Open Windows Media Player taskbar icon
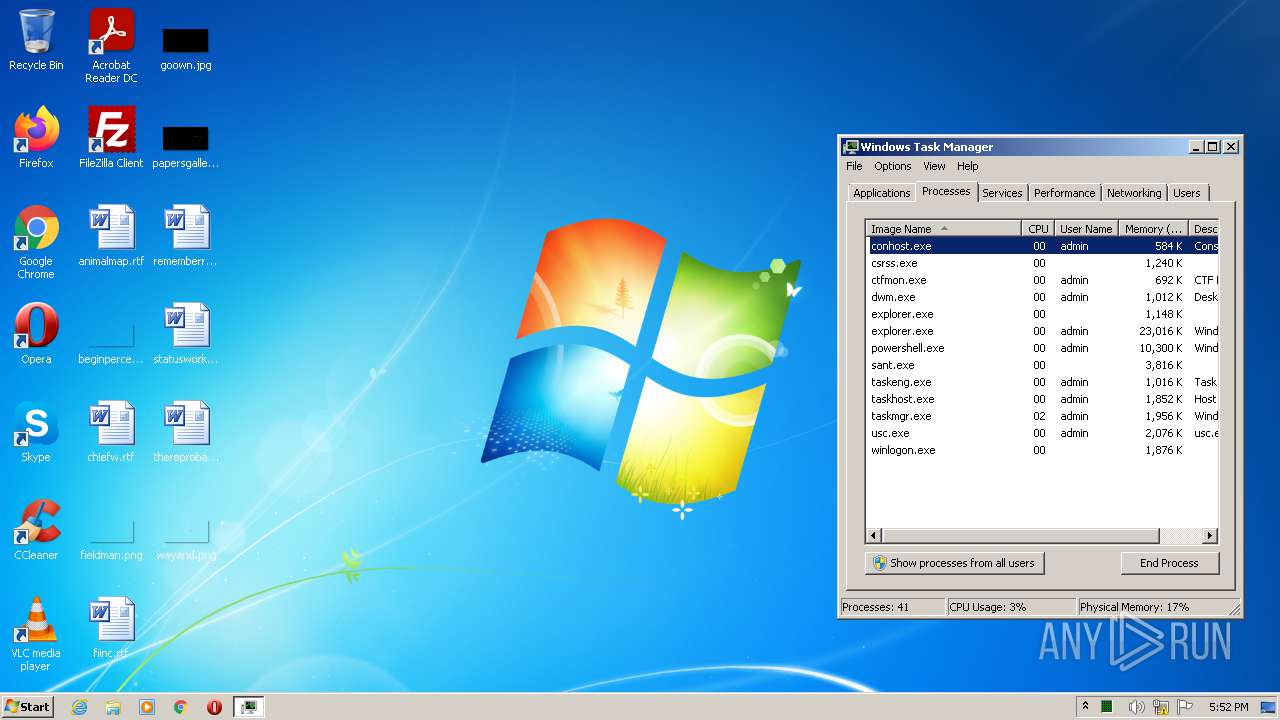The height and width of the screenshot is (720, 1280). pyautogui.click(x=147, y=707)
